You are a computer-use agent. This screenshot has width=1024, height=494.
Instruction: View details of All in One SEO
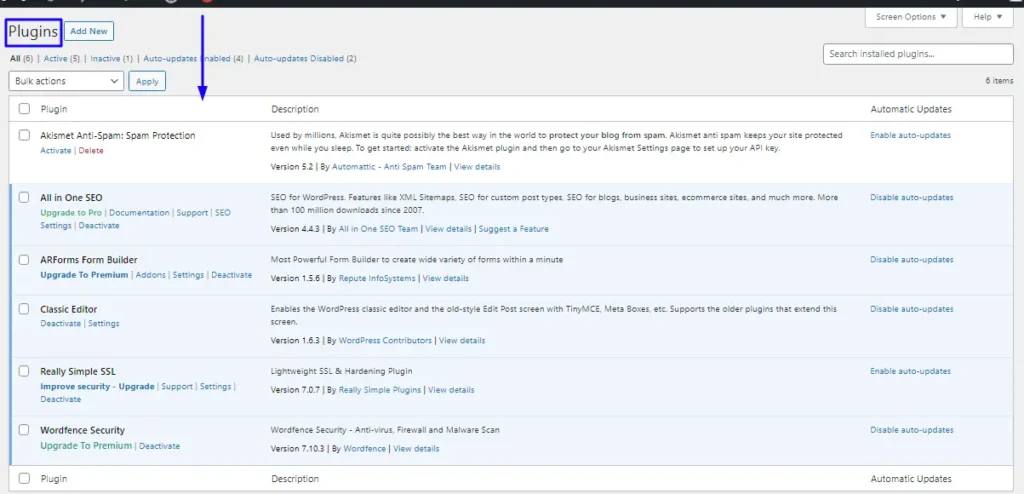point(448,229)
